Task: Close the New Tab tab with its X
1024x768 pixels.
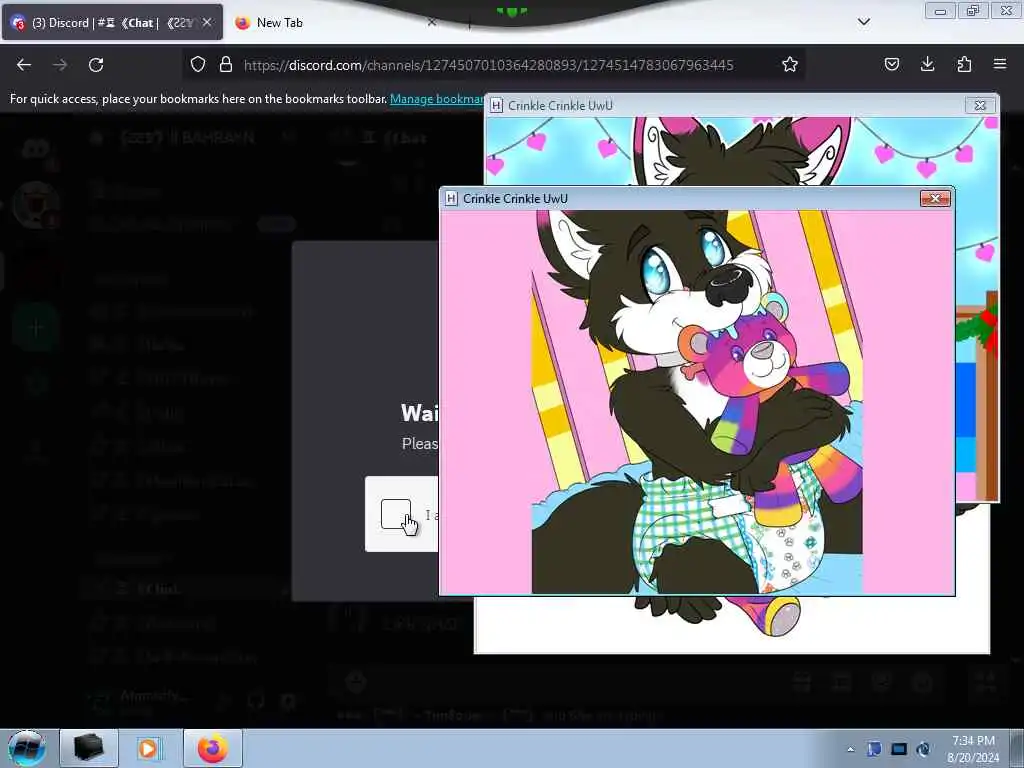Action: pyautogui.click(x=432, y=22)
